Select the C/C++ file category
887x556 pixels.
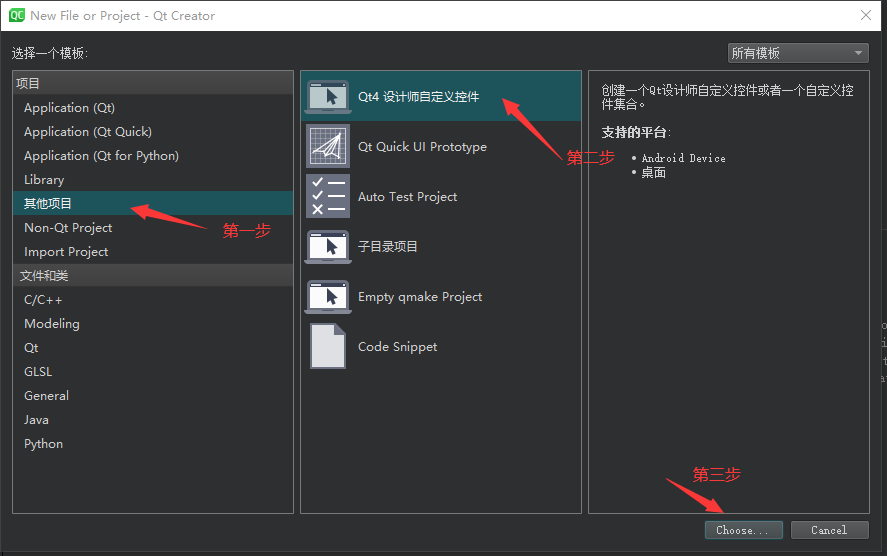(153, 300)
